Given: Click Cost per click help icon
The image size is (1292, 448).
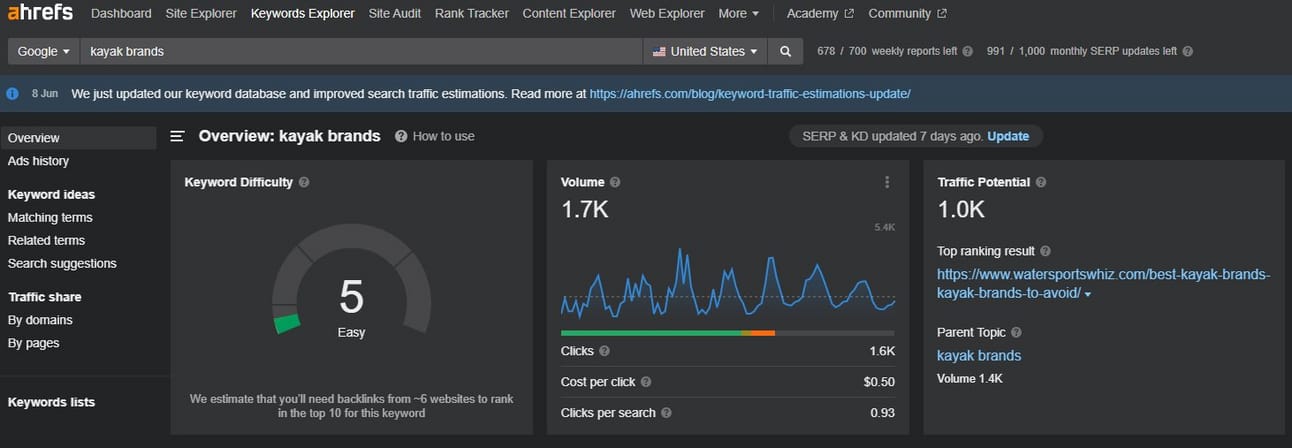Looking at the screenshot, I should click(645, 382).
